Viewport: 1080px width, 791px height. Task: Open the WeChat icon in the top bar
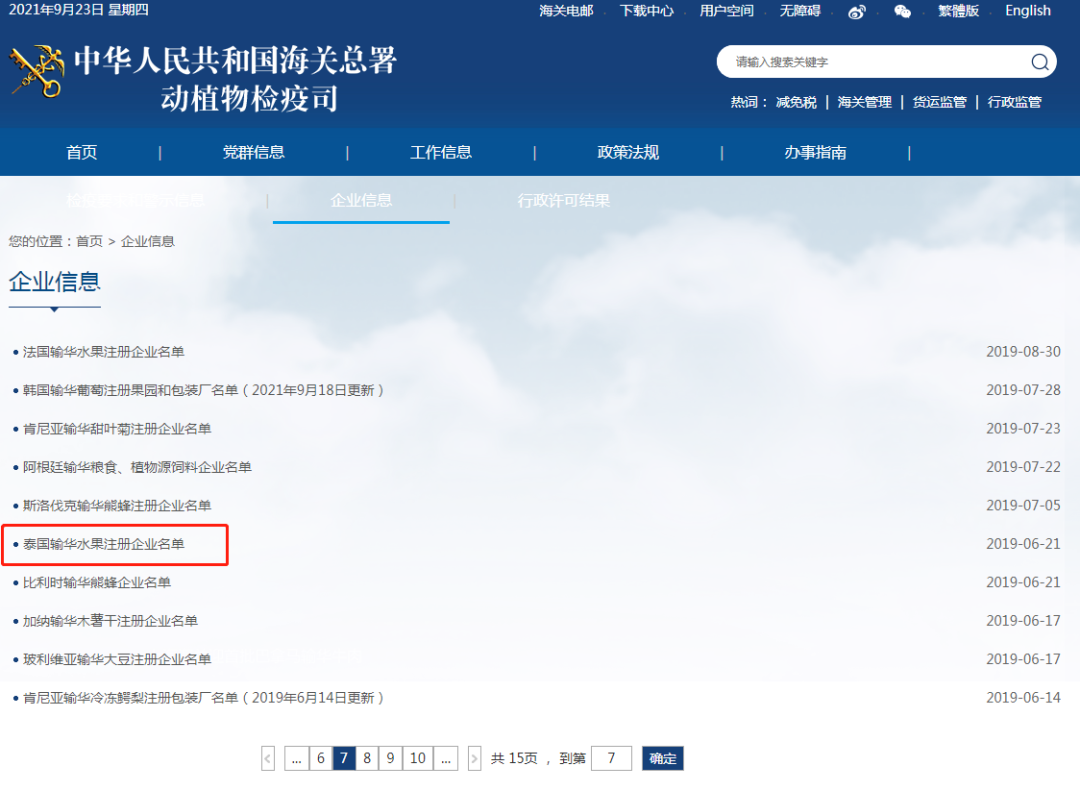pos(902,11)
